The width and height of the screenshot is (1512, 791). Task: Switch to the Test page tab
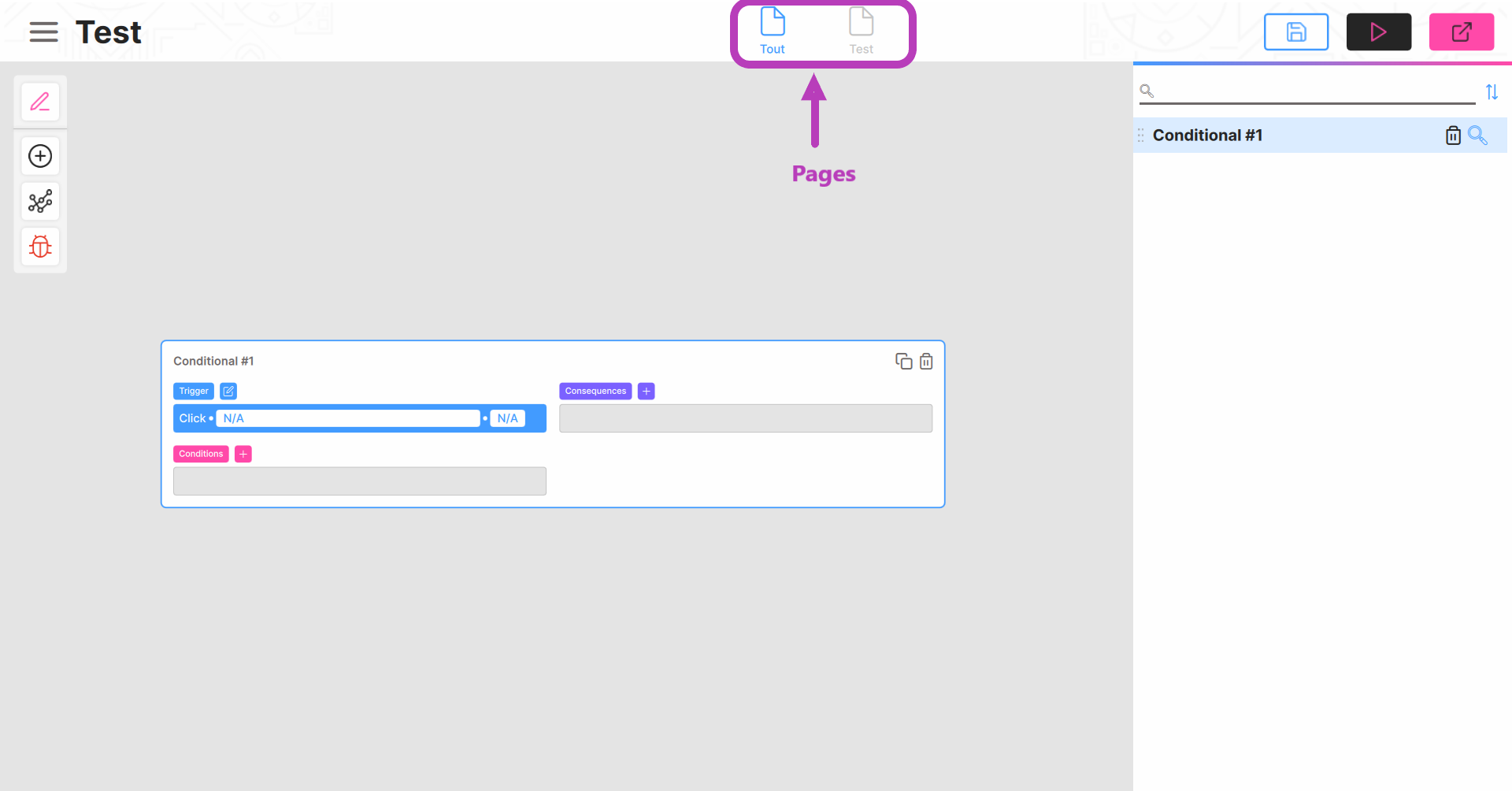[861, 32]
